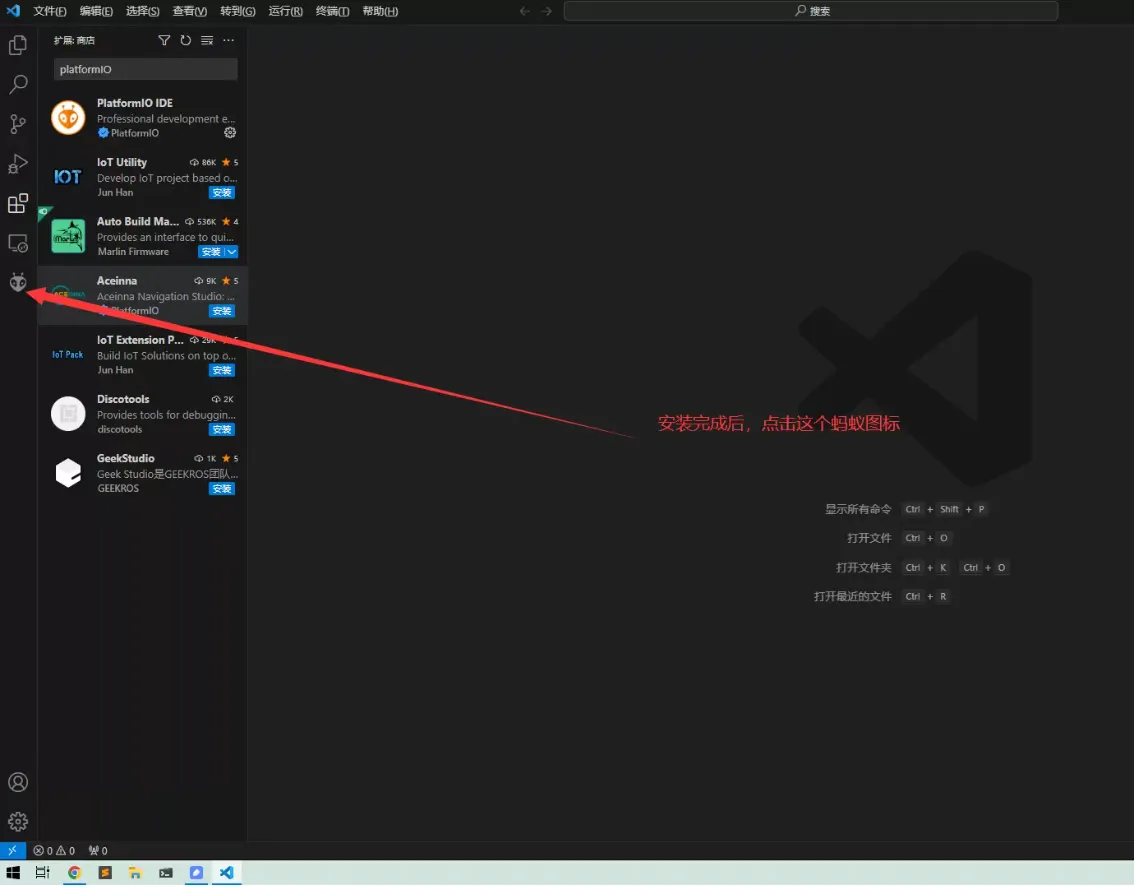
Task: Click the IoT Utility logo thumbnail
Action: [68, 177]
